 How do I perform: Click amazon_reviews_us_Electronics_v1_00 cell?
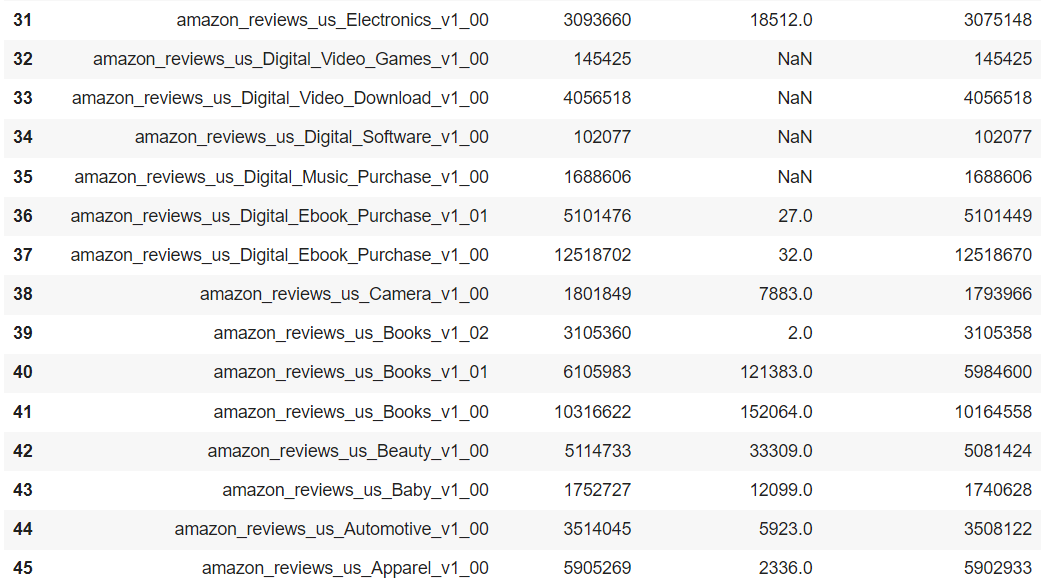332,20
